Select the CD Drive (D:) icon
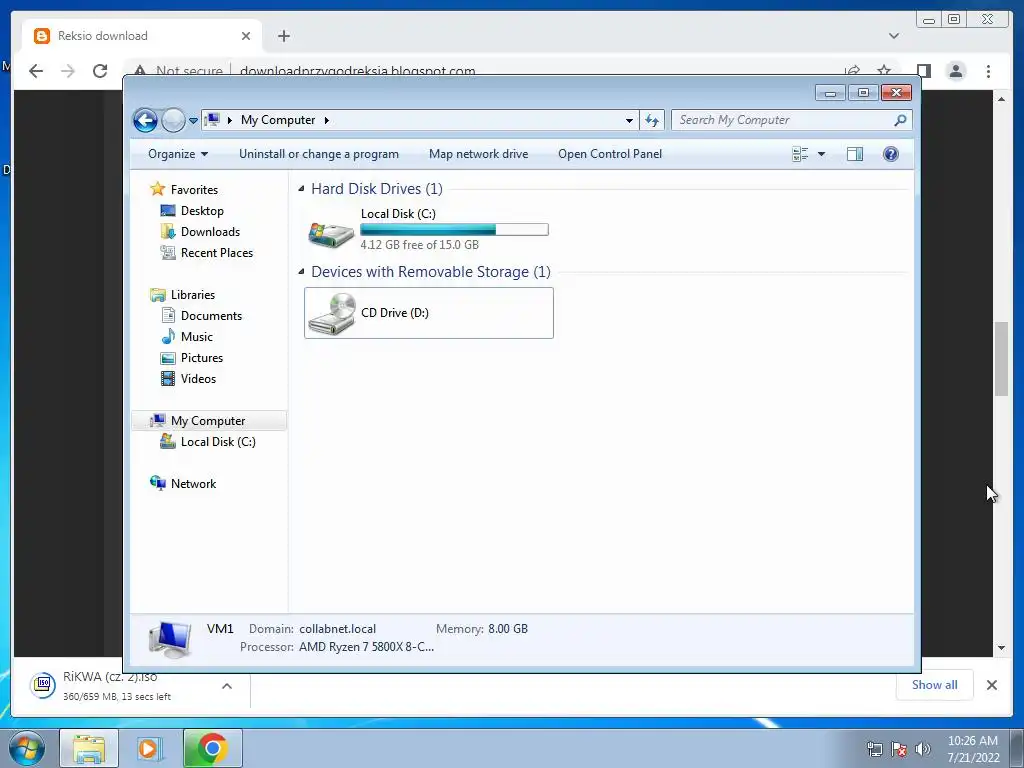The width and height of the screenshot is (1024, 768). [332, 313]
